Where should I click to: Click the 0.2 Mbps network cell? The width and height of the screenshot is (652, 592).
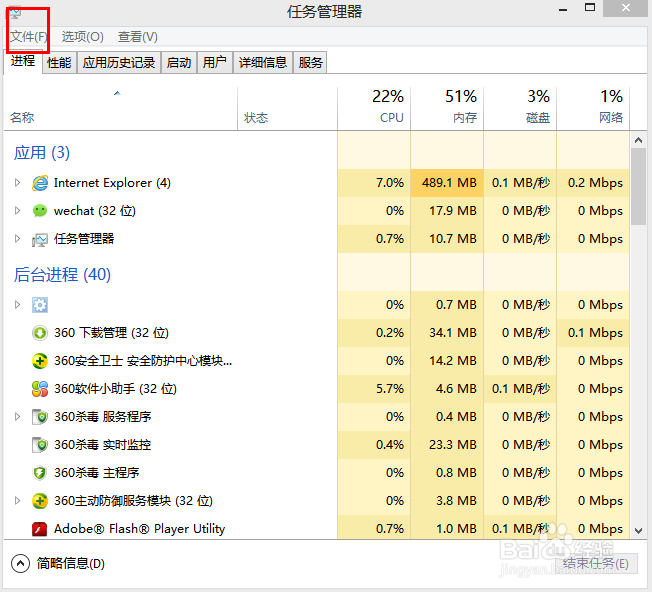(593, 183)
